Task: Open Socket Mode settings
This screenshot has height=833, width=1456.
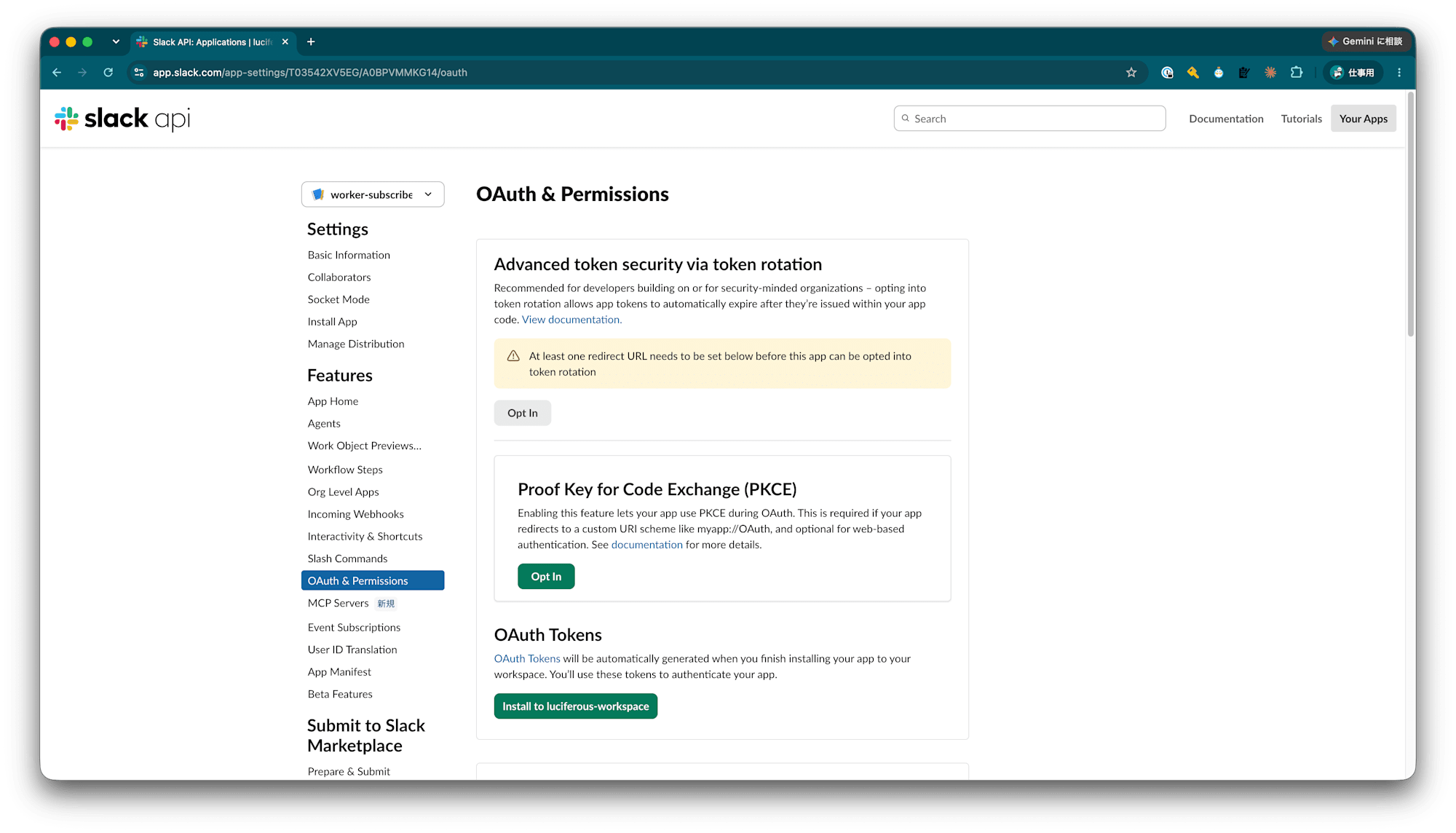Action: click(339, 299)
